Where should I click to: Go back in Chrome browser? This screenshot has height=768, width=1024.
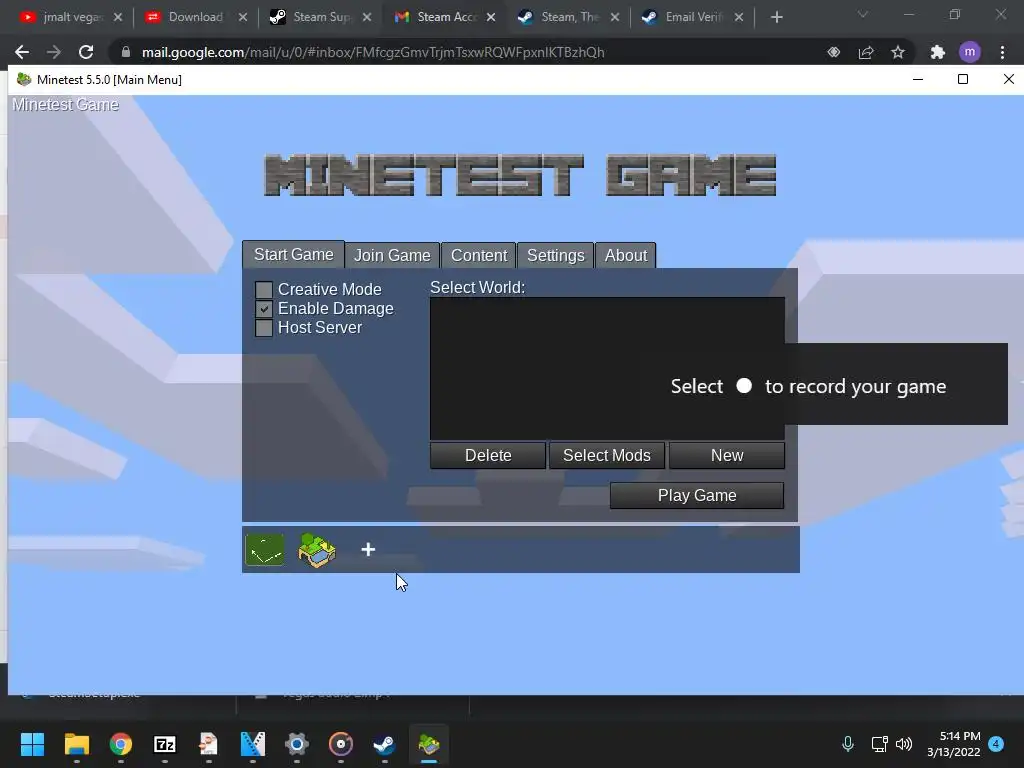click(x=22, y=52)
